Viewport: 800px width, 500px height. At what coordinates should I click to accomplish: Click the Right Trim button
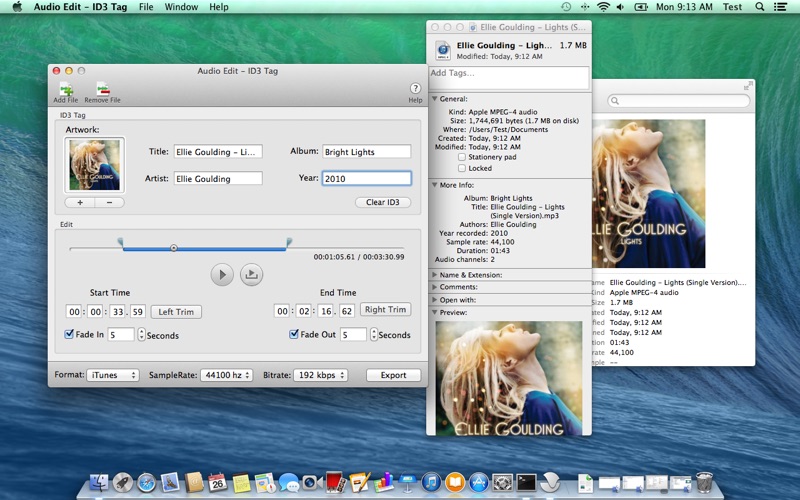pyautogui.click(x=385, y=309)
